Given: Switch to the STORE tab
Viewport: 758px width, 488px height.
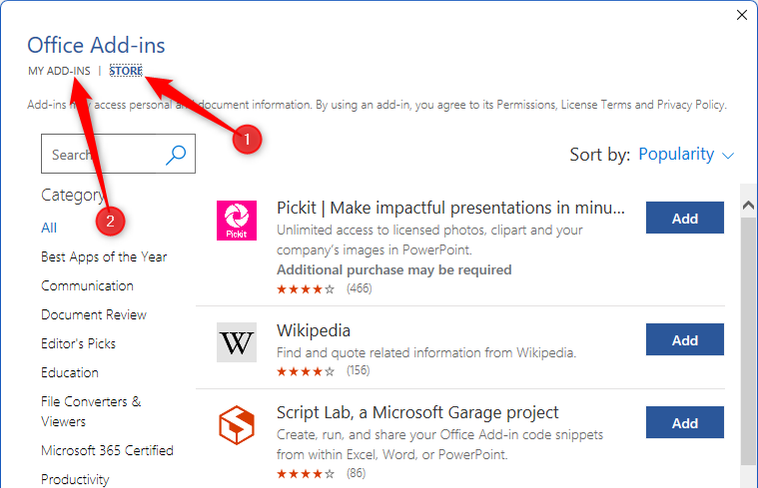Looking at the screenshot, I should (x=126, y=71).
